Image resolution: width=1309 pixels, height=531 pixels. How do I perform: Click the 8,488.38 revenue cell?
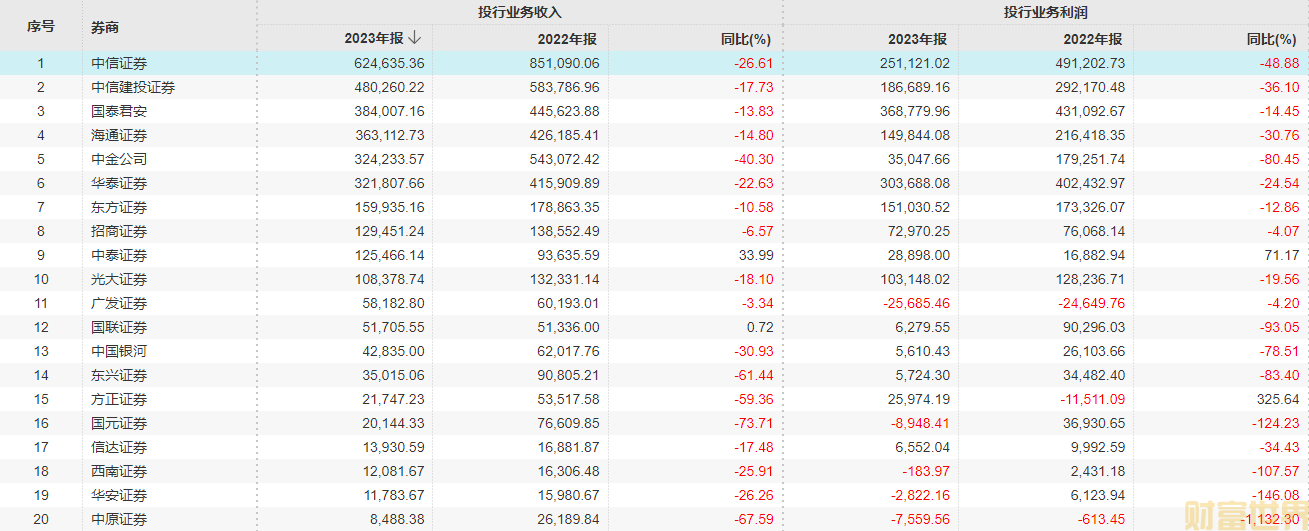click(396, 519)
